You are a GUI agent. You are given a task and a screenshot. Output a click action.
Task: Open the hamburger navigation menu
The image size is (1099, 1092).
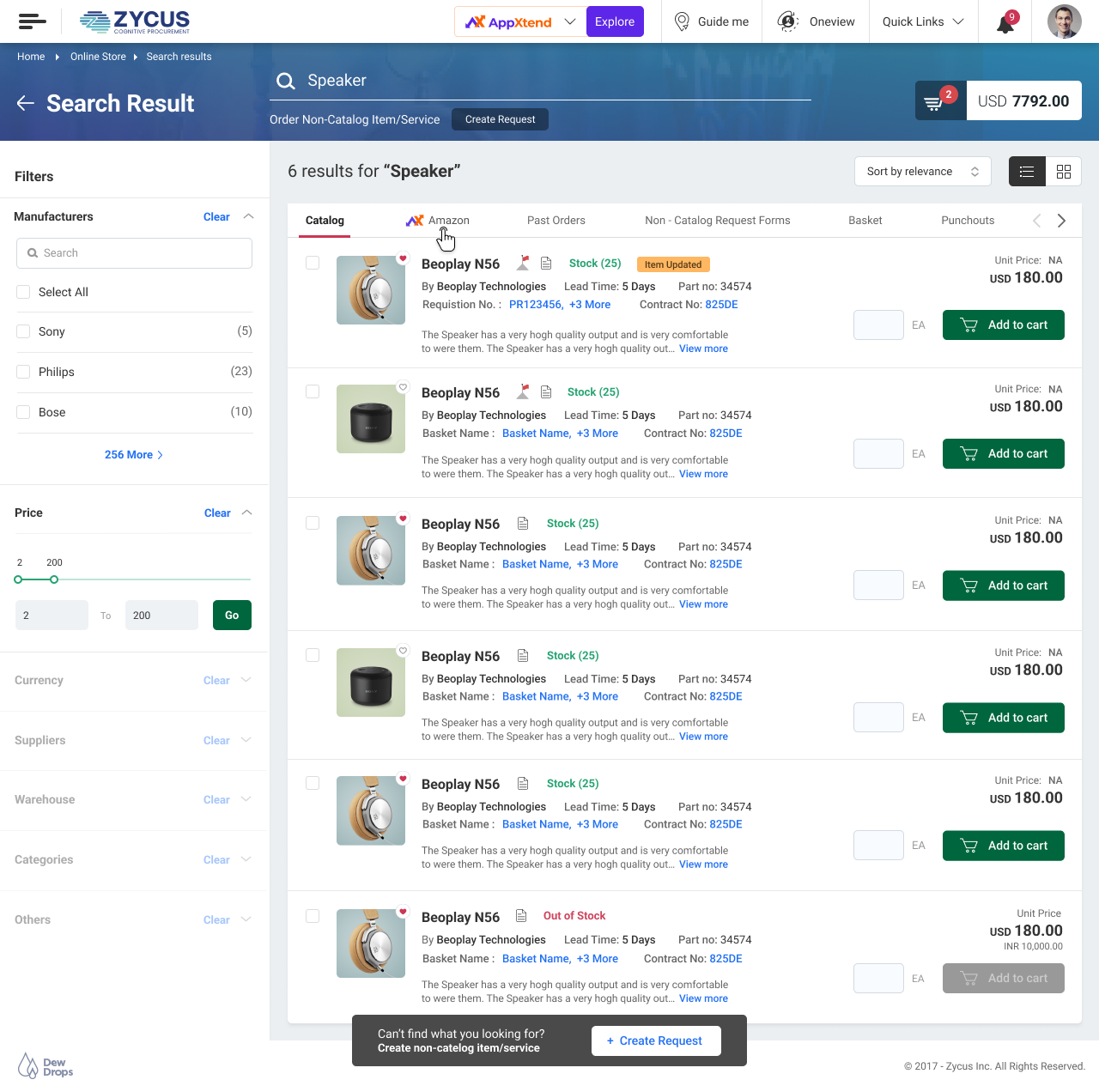[32, 21]
